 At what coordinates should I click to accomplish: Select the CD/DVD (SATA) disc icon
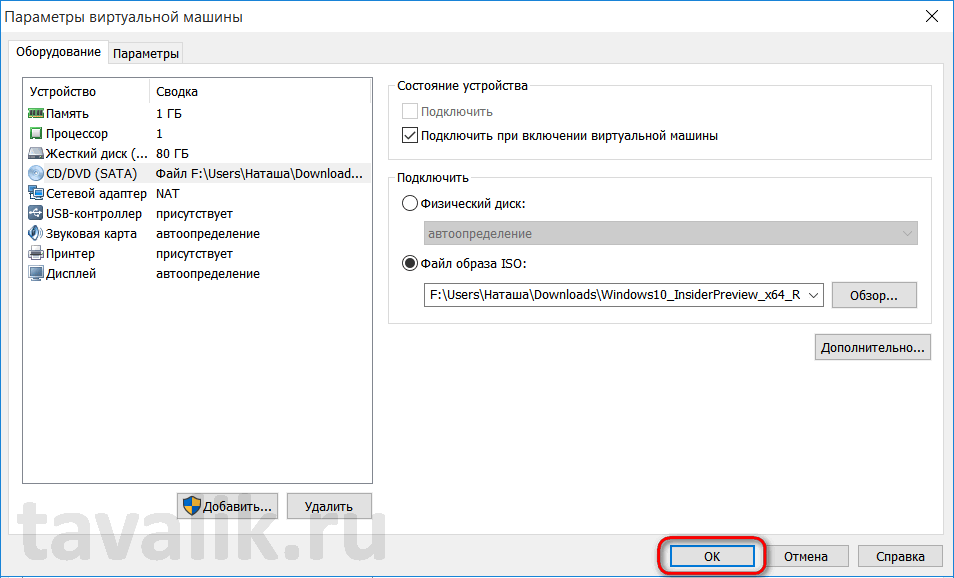(x=36, y=174)
